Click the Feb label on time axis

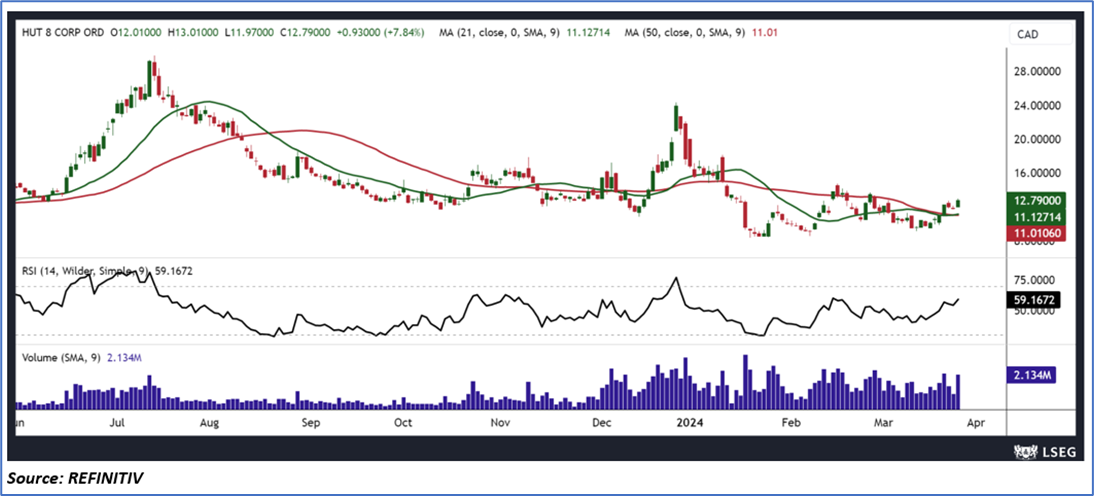[x=790, y=423]
